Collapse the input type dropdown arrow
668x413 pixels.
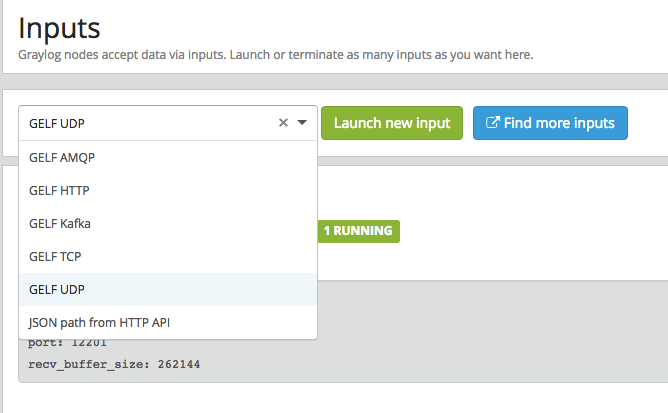302,123
